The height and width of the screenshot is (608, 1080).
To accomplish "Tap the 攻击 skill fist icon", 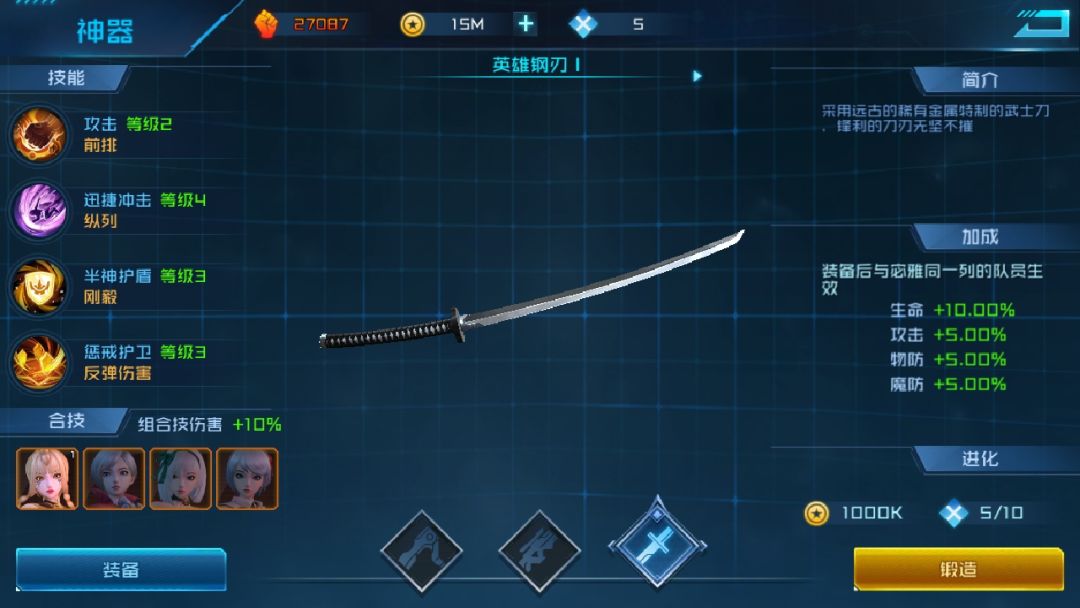I will point(39,134).
